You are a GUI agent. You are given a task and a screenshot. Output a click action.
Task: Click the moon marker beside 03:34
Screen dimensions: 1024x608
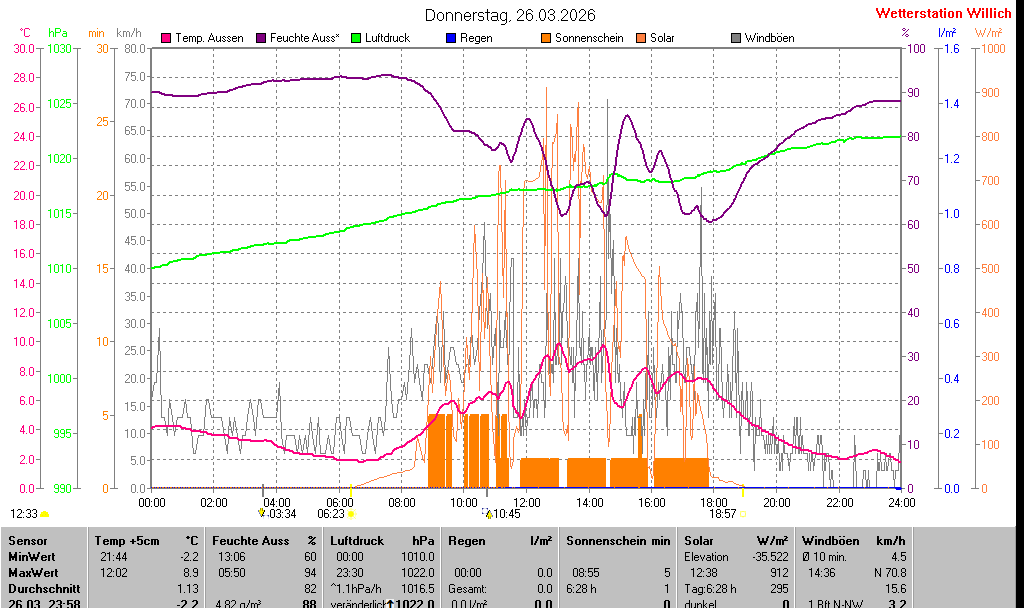pos(262,512)
